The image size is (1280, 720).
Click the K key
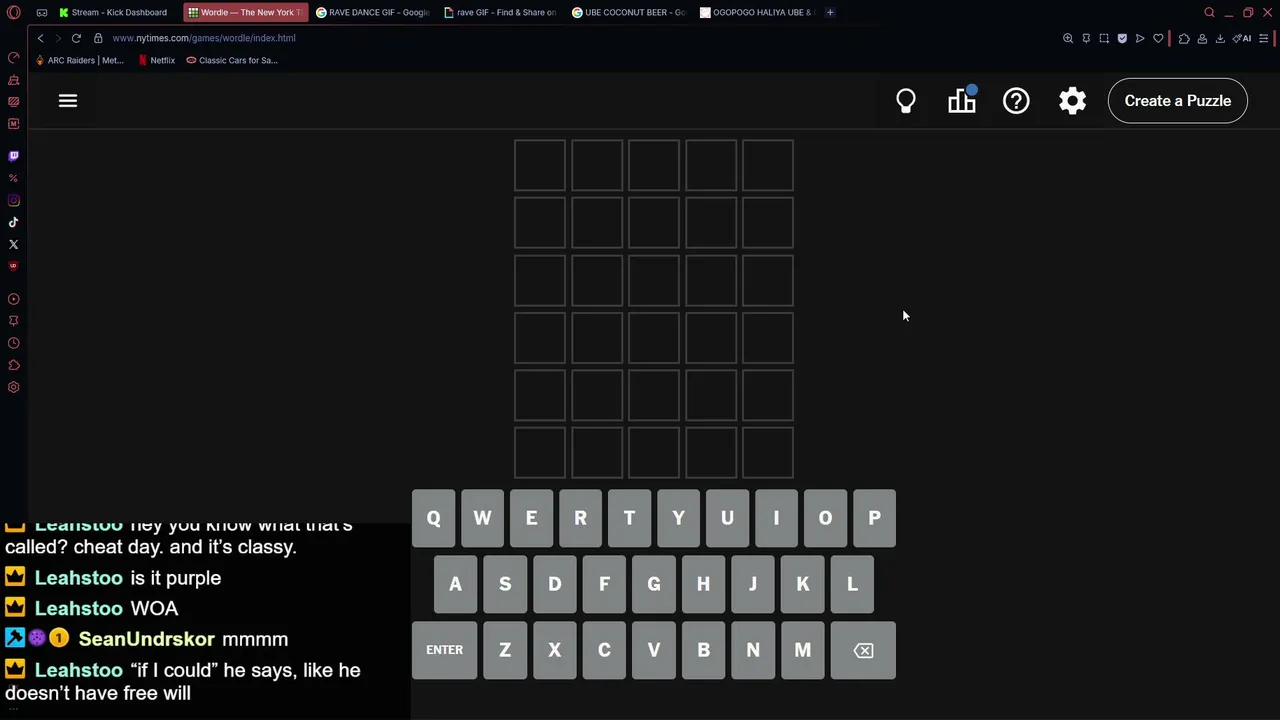pos(802,584)
